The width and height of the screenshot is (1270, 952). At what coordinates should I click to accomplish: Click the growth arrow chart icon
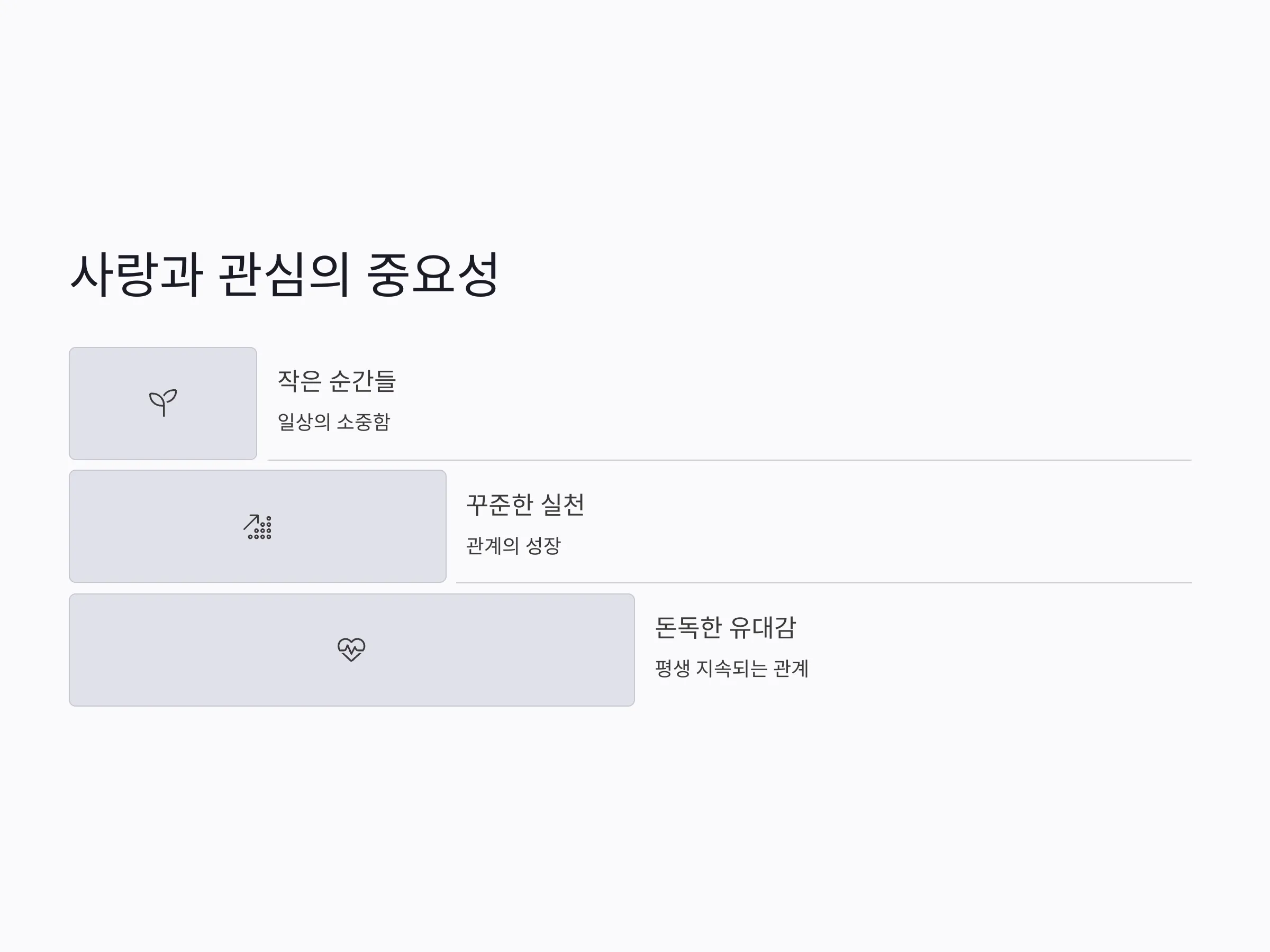click(257, 526)
